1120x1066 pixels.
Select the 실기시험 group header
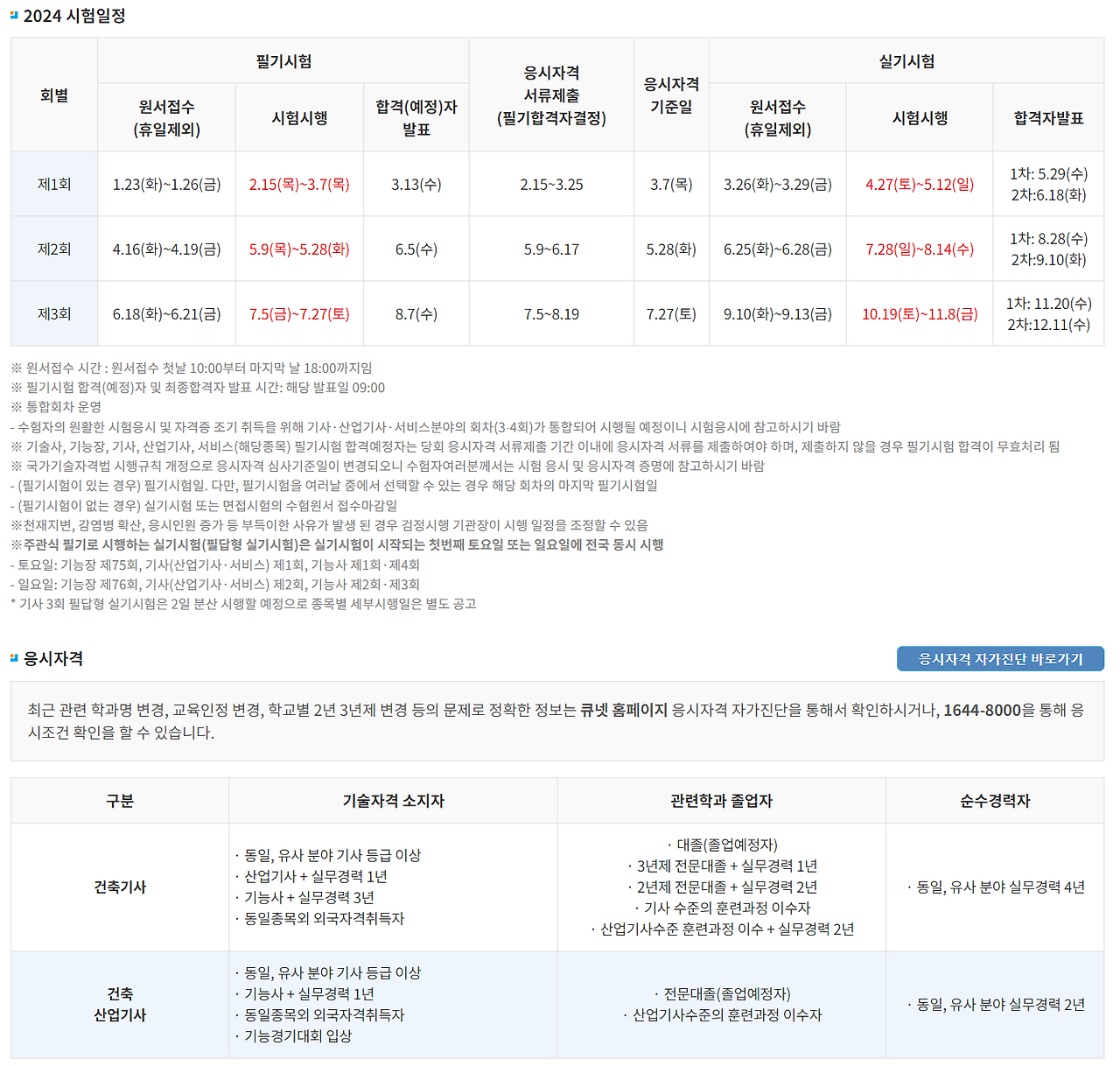click(906, 61)
